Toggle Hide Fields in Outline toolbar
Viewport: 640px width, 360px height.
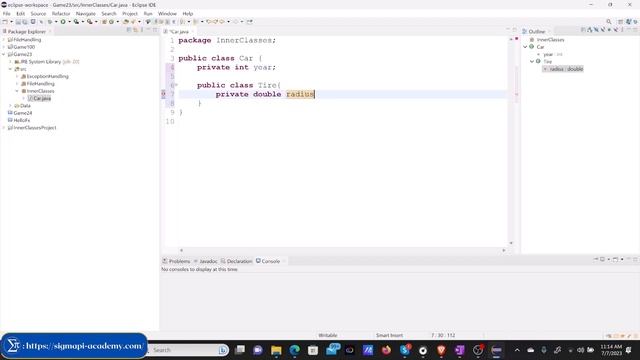click(x=596, y=30)
